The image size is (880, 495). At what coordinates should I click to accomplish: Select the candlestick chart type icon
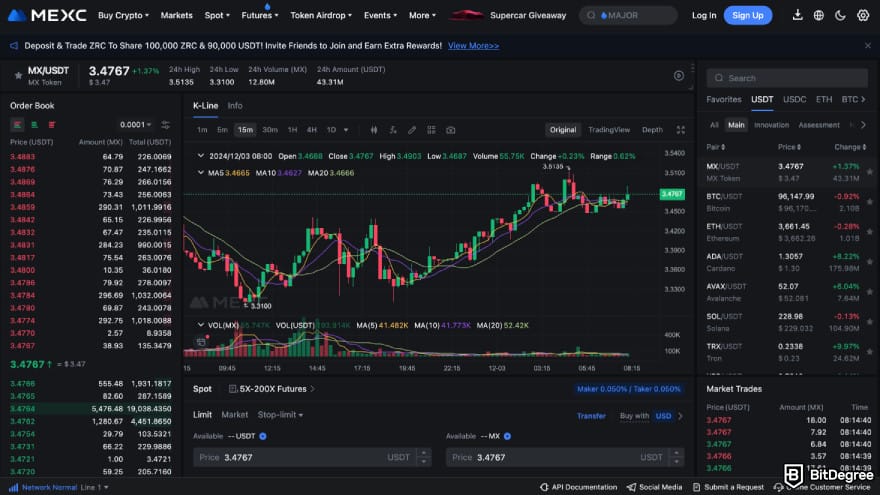(x=374, y=130)
